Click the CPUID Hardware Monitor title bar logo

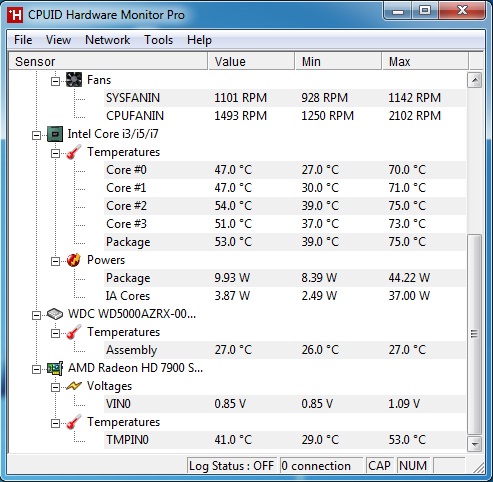[x=15, y=15]
